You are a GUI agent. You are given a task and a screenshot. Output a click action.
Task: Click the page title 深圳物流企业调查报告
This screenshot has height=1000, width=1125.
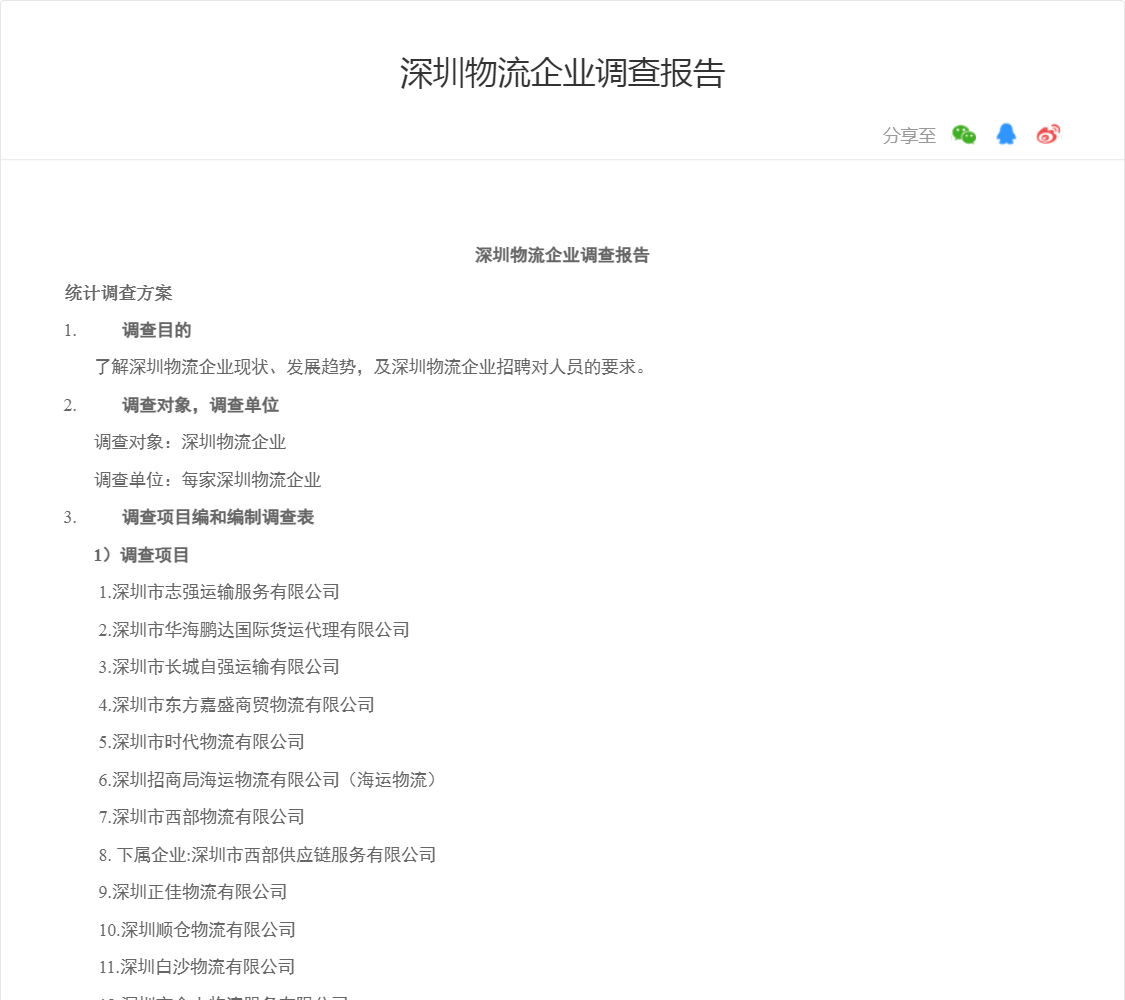[562, 73]
